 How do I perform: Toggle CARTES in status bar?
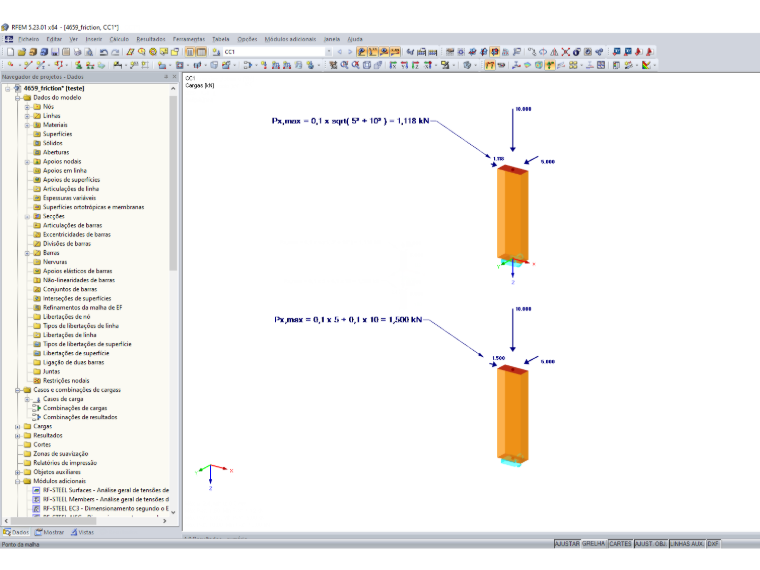tap(620, 544)
